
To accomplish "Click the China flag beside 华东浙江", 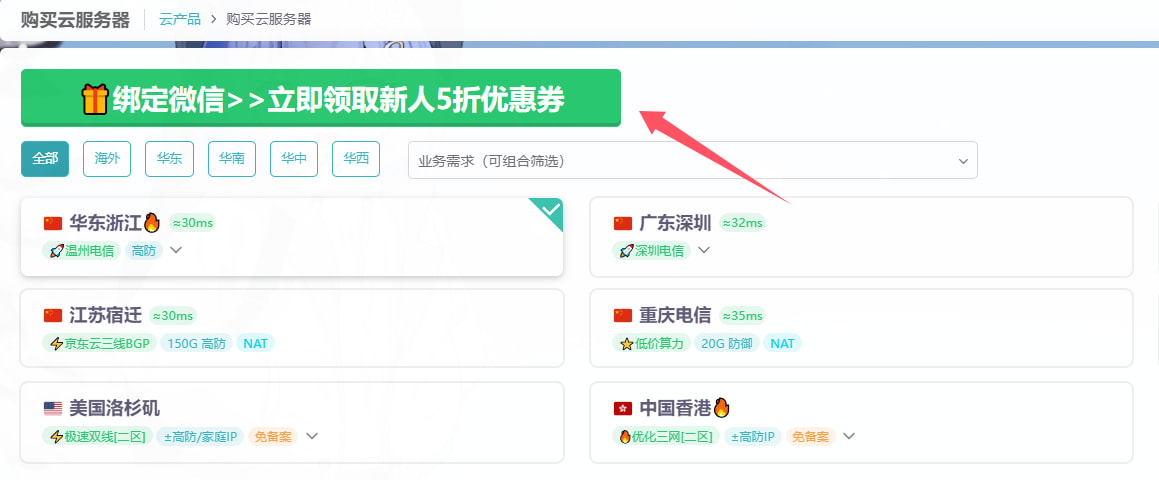I will [x=52, y=223].
